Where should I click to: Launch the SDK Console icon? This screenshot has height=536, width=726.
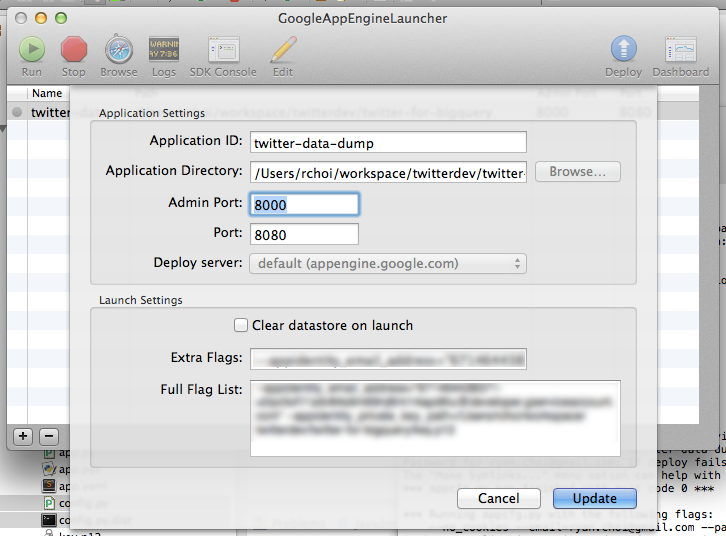[x=223, y=49]
